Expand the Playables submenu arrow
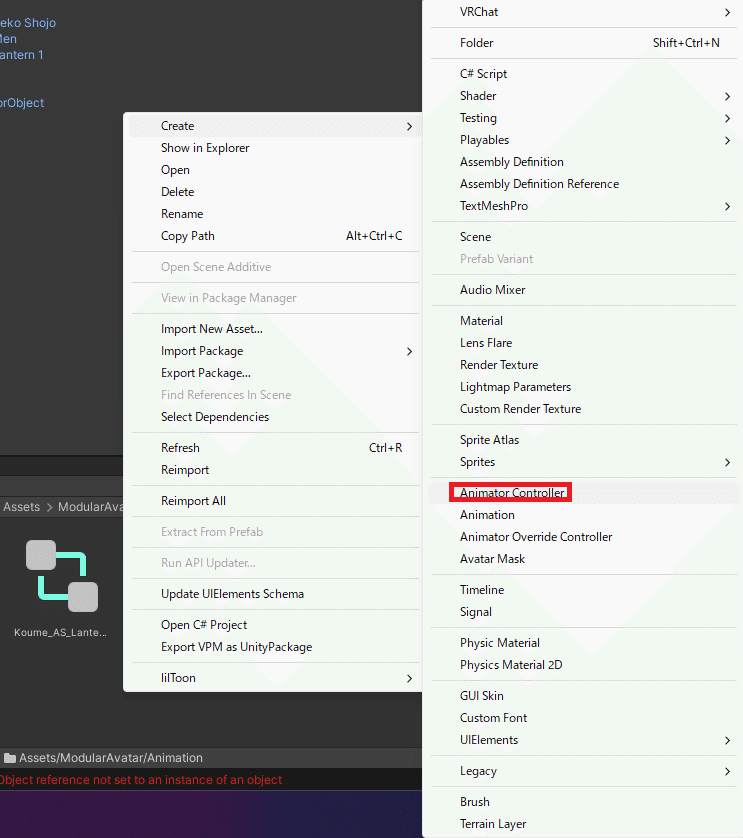Image resolution: width=743 pixels, height=838 pixels. [727, 140]
